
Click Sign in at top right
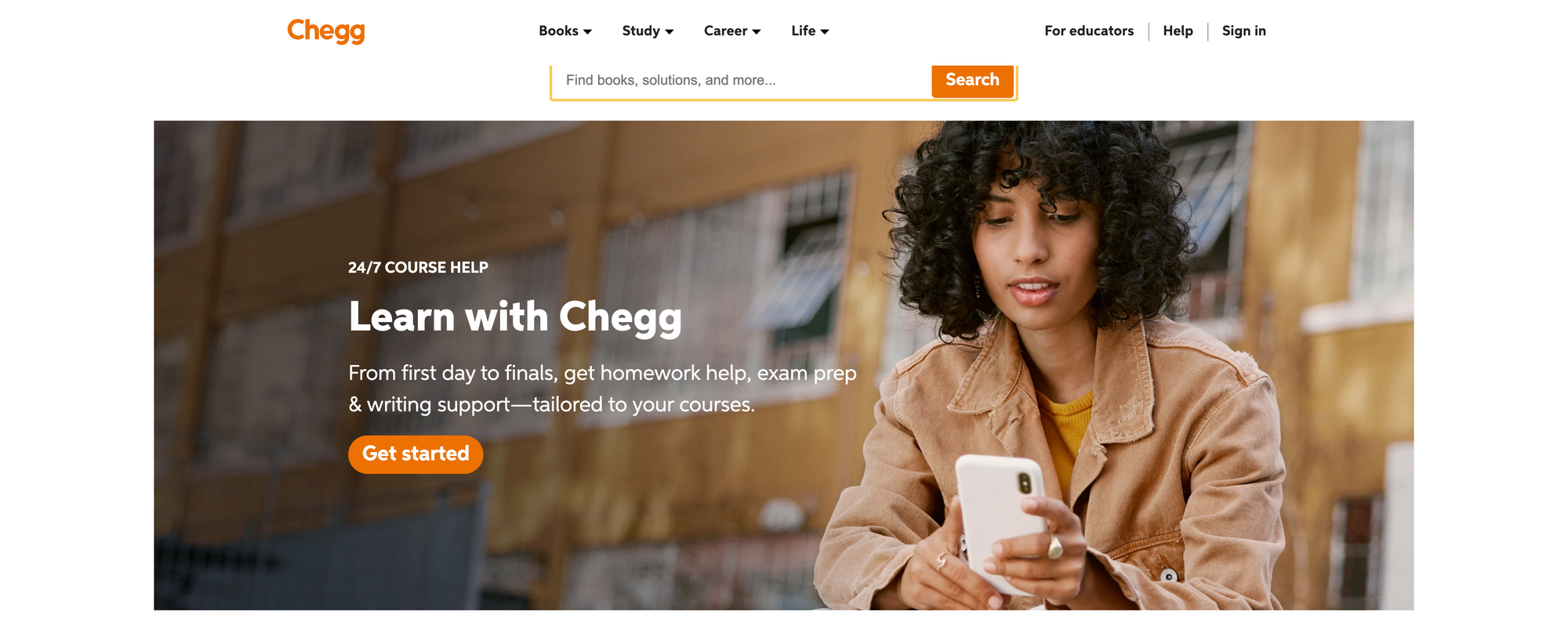[x=1243, y=31]
